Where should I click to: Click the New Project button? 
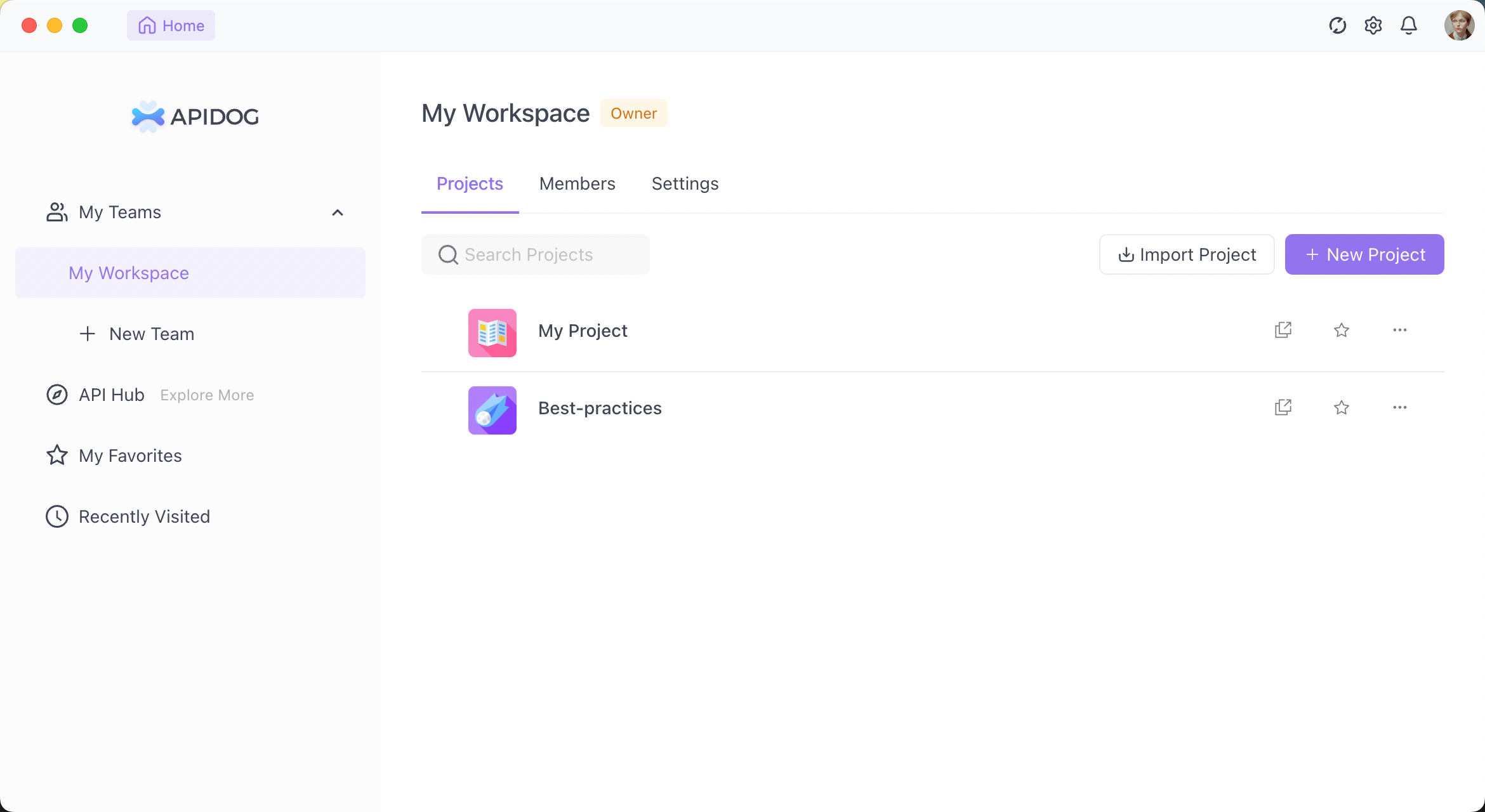coord(1364,254)
